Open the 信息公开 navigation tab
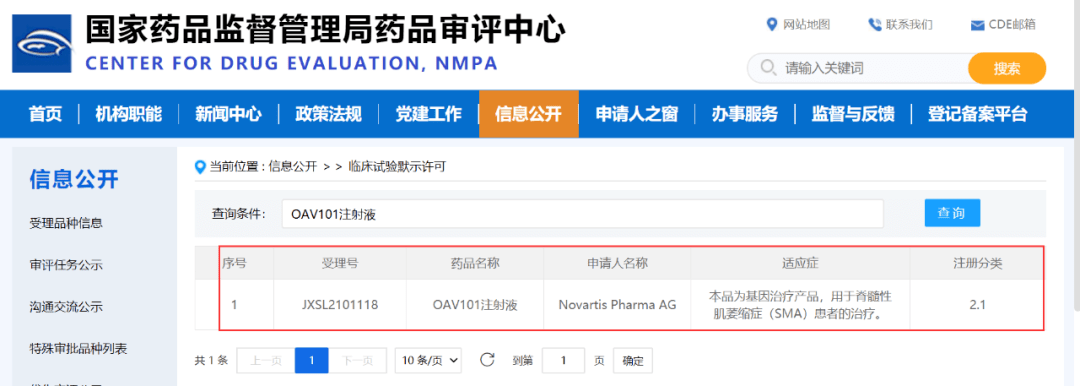Viewport: 1080px width, 386px height. tap(528, 114)
